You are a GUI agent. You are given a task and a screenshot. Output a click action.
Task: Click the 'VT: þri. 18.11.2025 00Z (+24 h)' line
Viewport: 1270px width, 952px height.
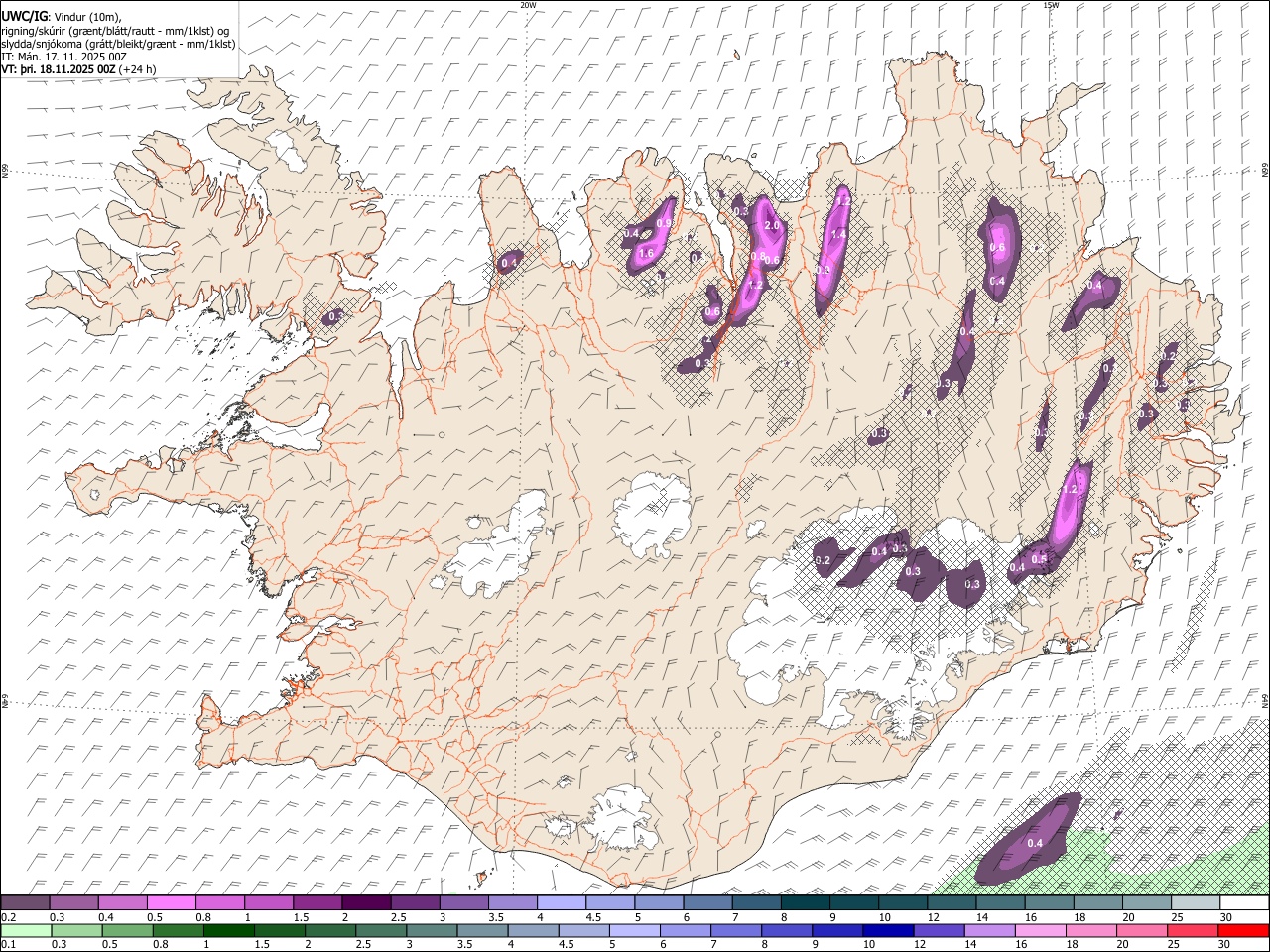(79, 69)
